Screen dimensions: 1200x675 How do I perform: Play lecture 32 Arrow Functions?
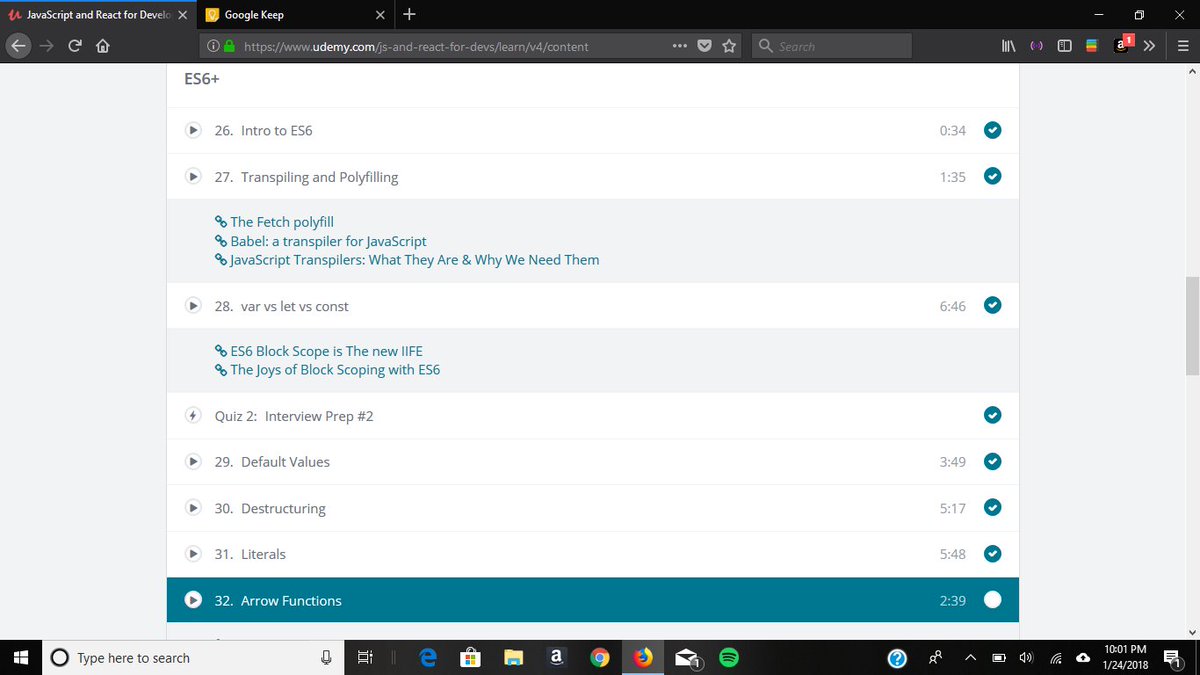(x=192, y=600)
